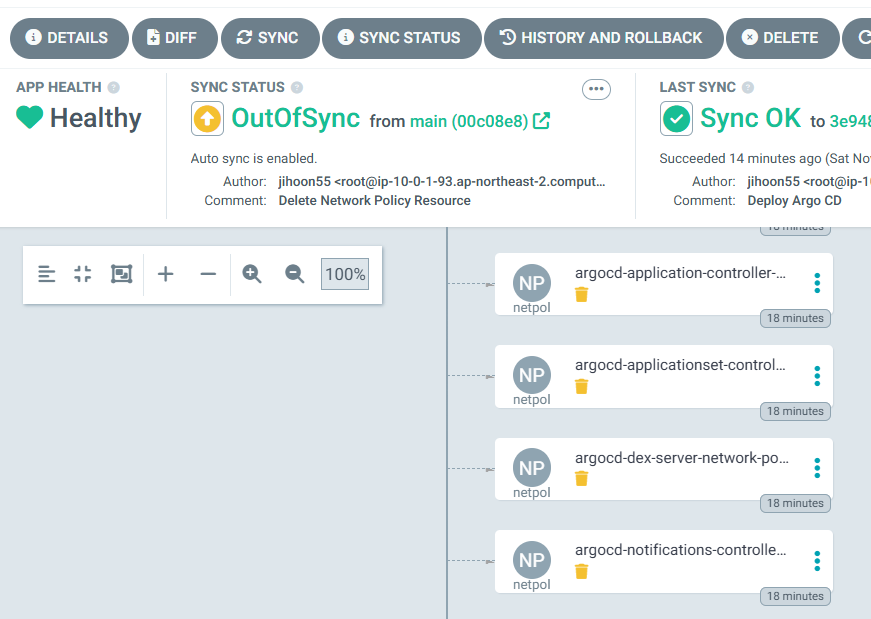
Task: Click the minus collapse-all icon
Action: pyautogui.click(x=208, y=274)
